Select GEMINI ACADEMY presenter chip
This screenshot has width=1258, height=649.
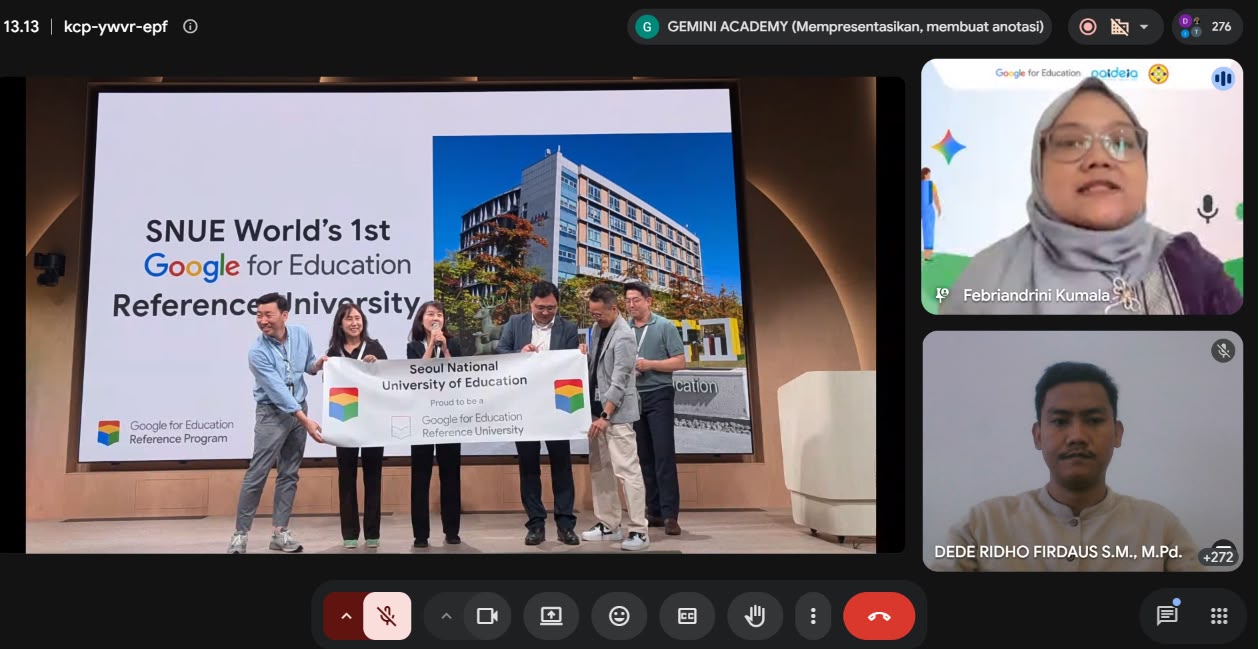coord(840,27)
